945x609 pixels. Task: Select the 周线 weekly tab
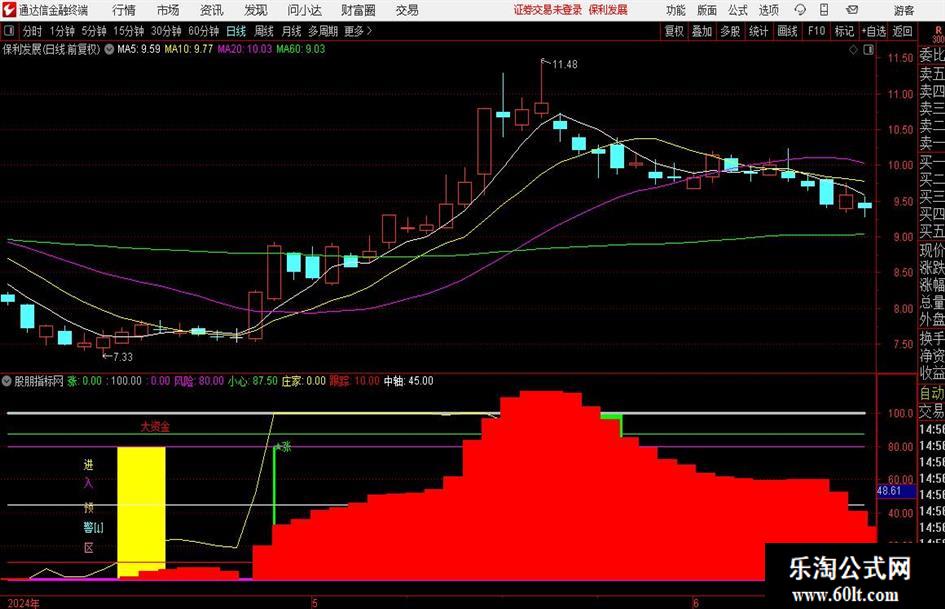(x=263, y=31)
